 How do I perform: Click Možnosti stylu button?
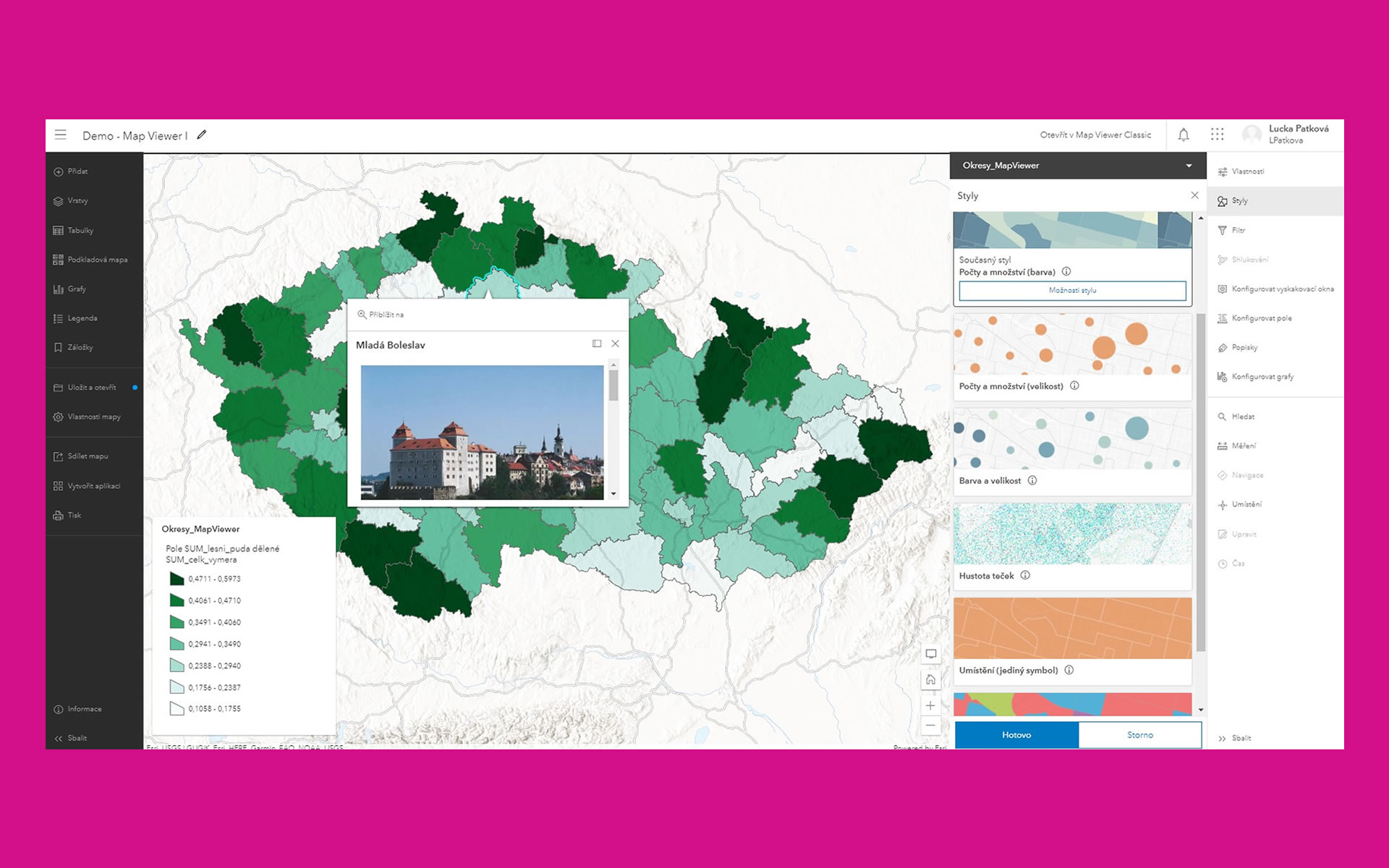1073,291
